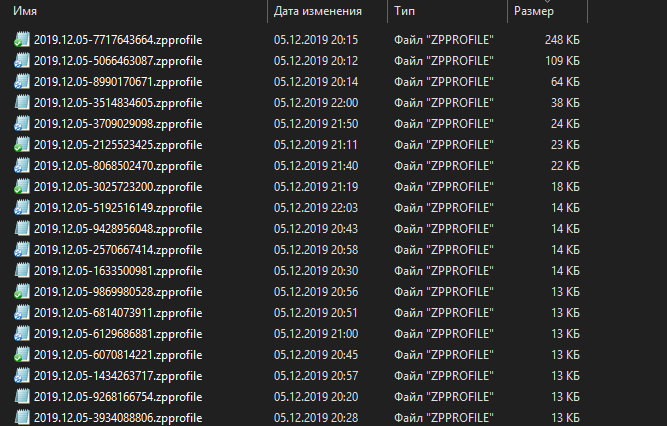
Task: Select file name 2019.12.05-5066463087.zpprofile
Action: (x=118, y=60)
